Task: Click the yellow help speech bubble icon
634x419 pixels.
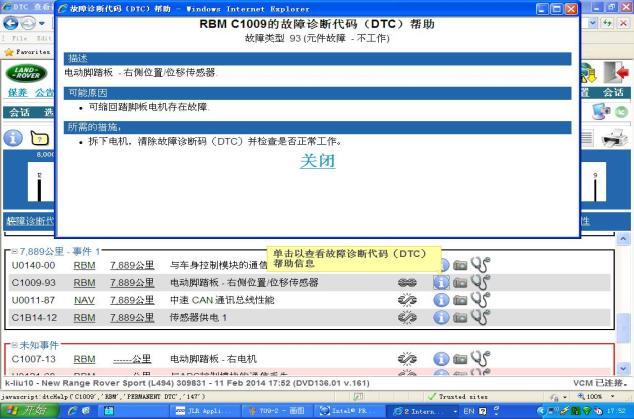Action: click(40, 139)
